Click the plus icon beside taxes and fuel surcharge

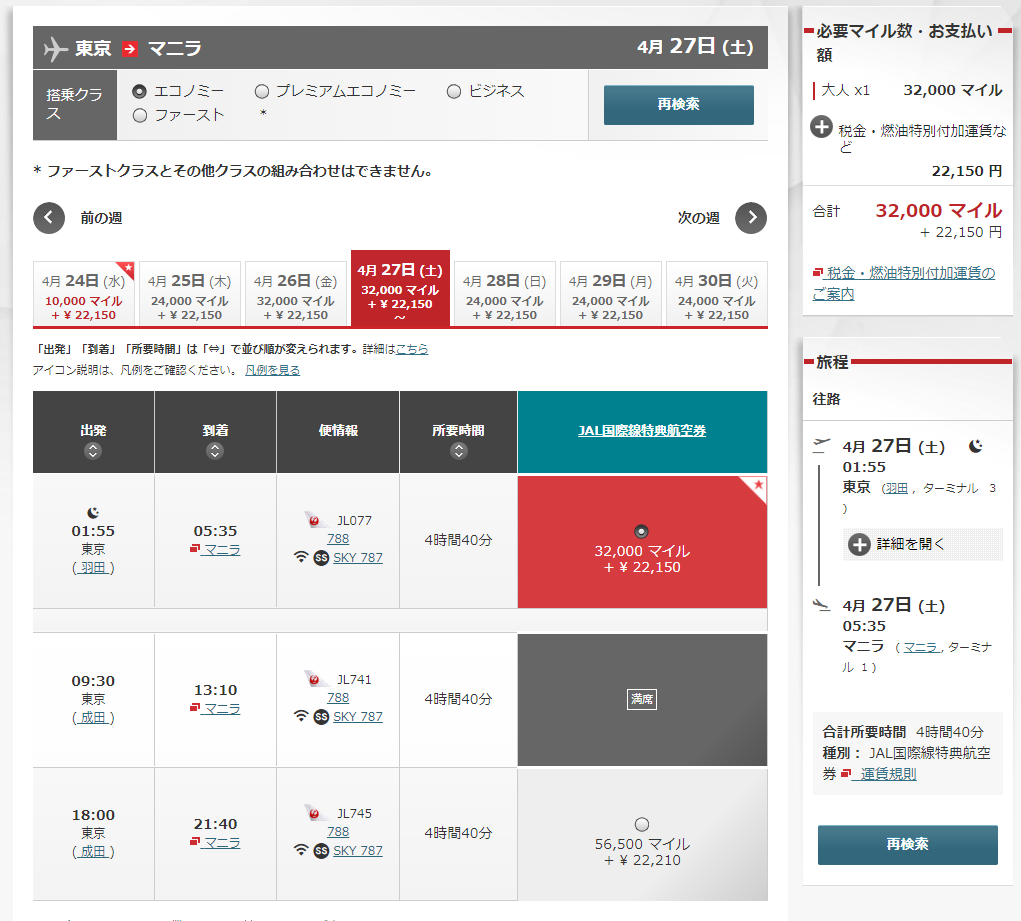pos(821,128)
